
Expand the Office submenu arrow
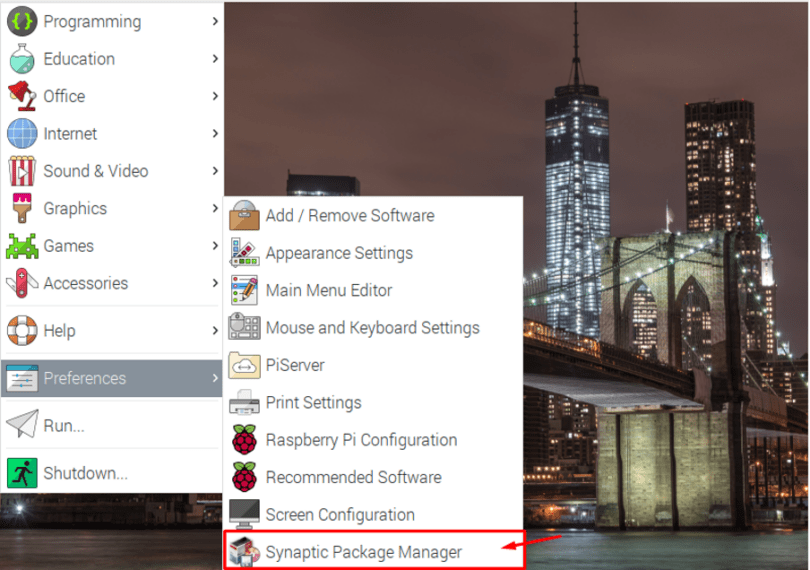pyautogui.click(x=215, y=96)
